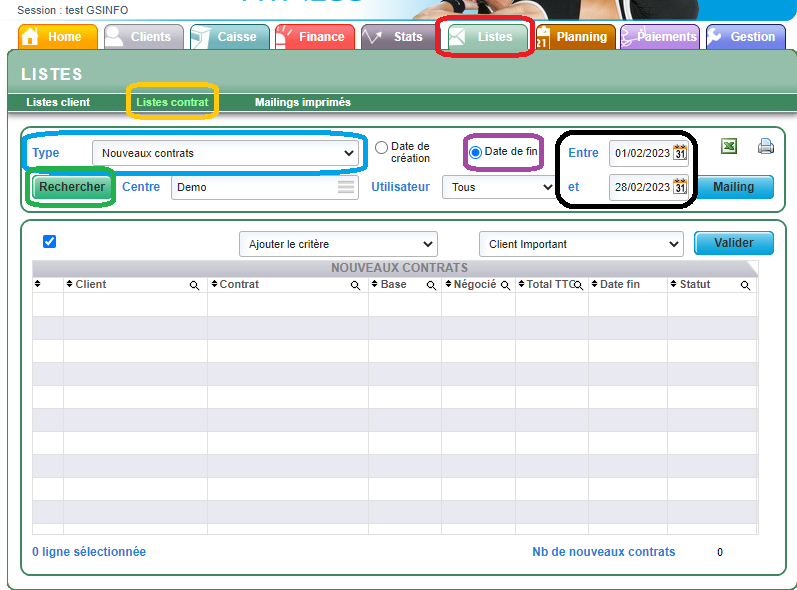Open calendar for the Entre date
This screenshot has height=590, width=797.
point(680,153)
